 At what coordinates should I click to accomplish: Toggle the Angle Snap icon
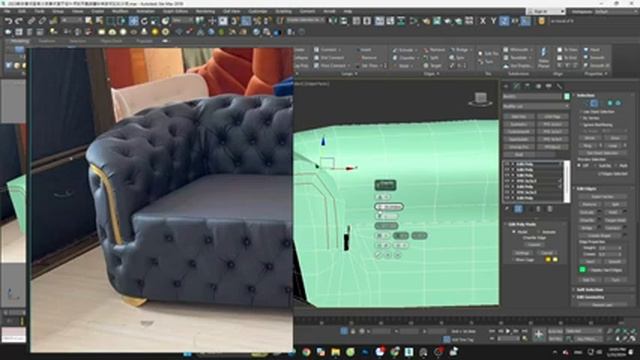[x=246, y=21]
